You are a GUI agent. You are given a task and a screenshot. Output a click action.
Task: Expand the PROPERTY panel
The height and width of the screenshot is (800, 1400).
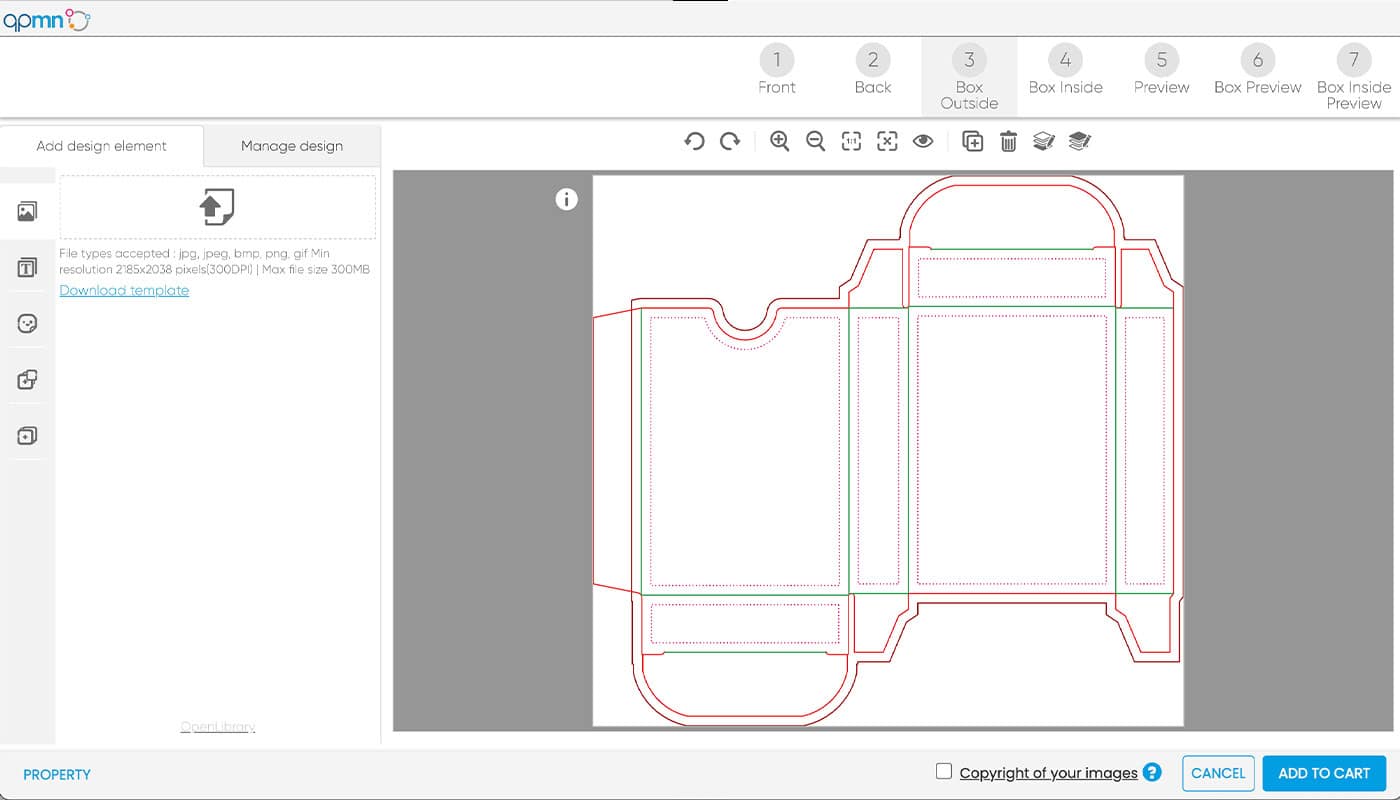pyautogui.click(x=57, y=774)
